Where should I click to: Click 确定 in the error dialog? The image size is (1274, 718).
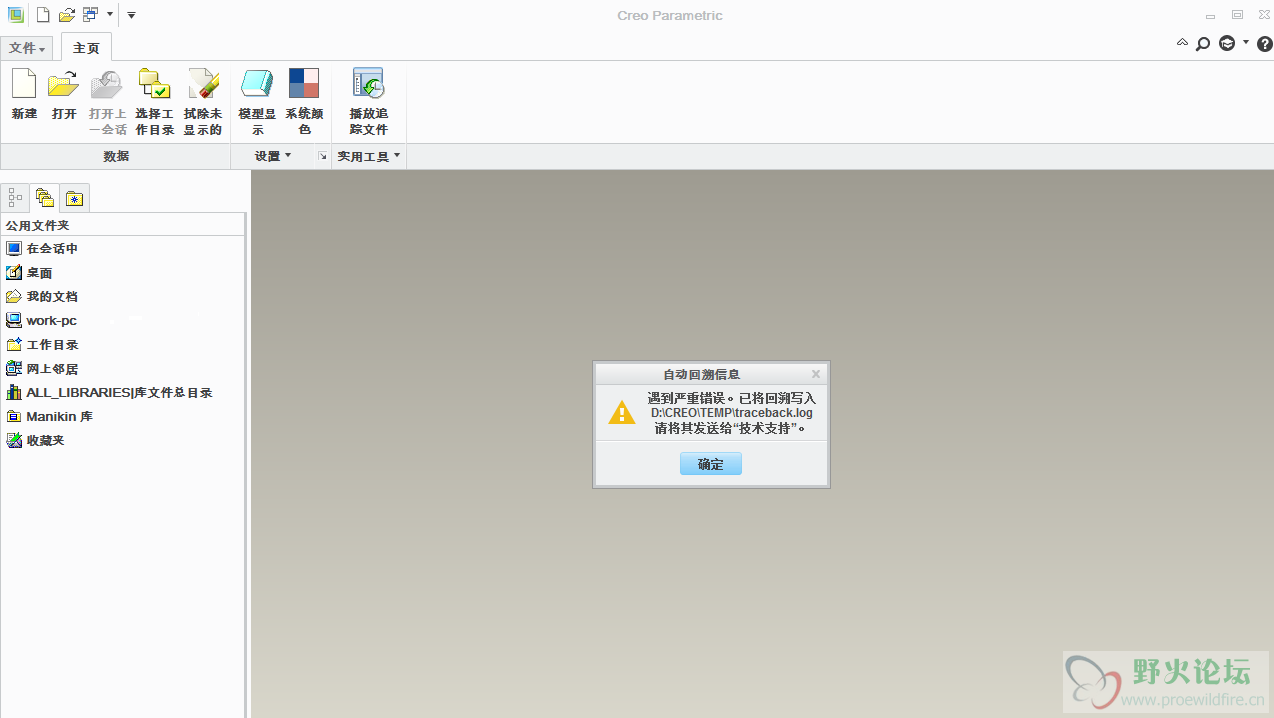[x=711, y=464]
